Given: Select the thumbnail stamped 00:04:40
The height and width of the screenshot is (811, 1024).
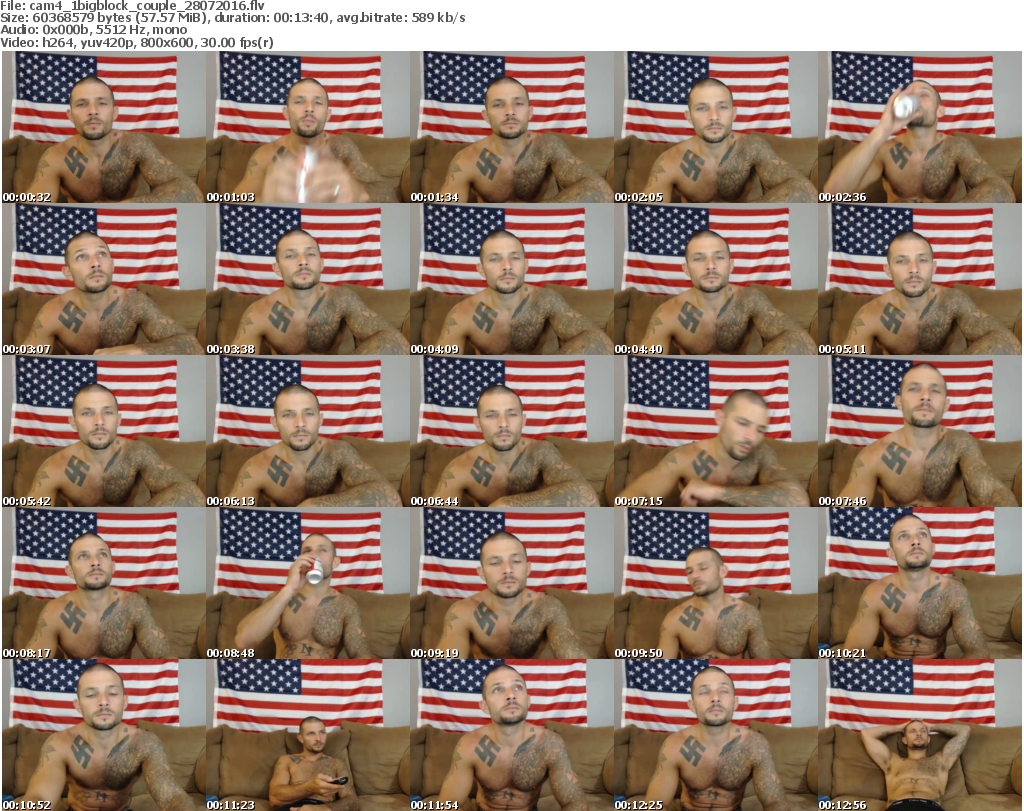Looking at the screenshot, I should tap(715, 279).
